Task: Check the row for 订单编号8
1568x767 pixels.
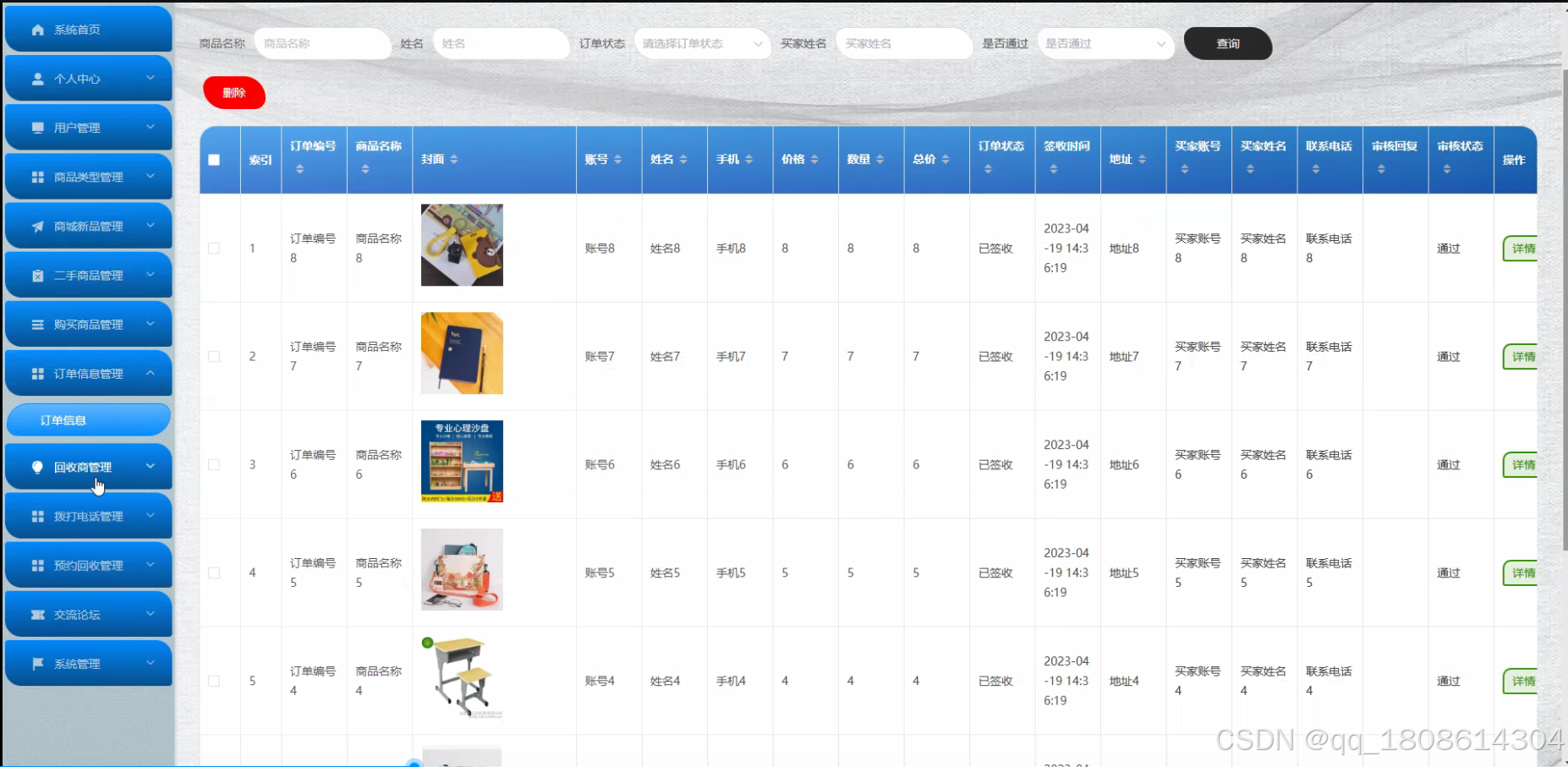Action: (214, 249)
